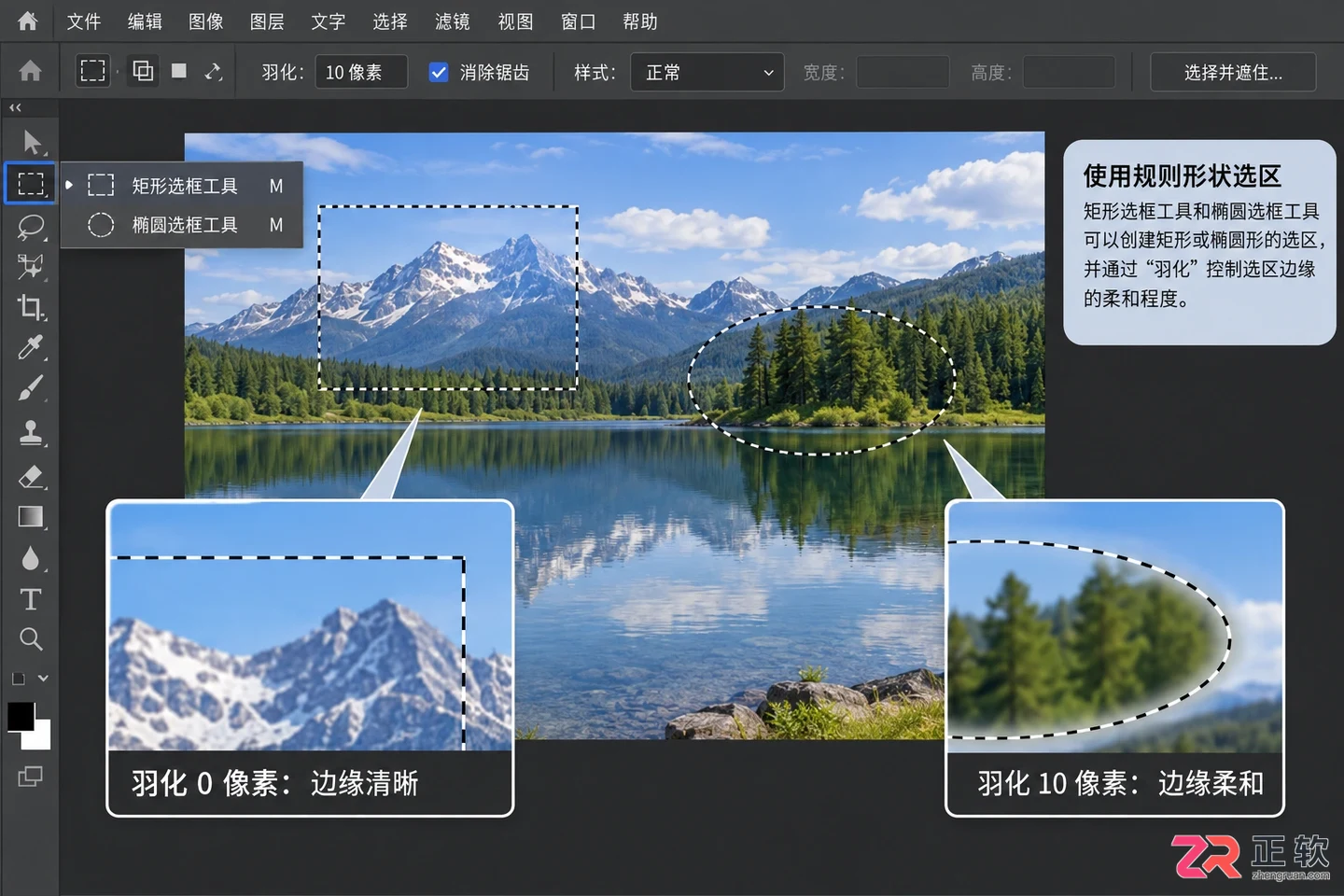This screenshot has height=896, width=1344.
Task: Open the 样式 dropdown showing 正常
Action: (707, 72)
